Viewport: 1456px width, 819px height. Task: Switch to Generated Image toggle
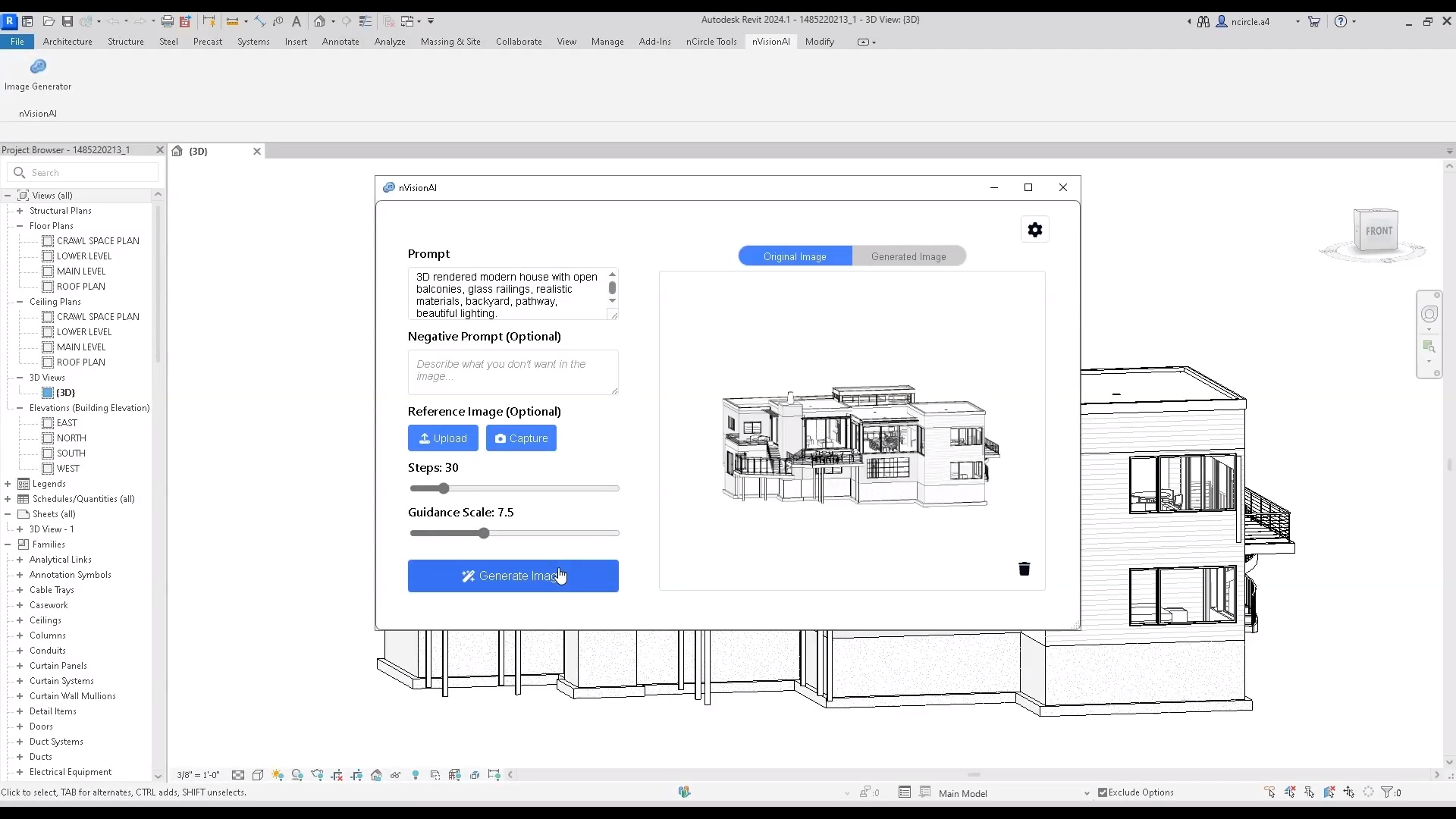click(908, 256)
